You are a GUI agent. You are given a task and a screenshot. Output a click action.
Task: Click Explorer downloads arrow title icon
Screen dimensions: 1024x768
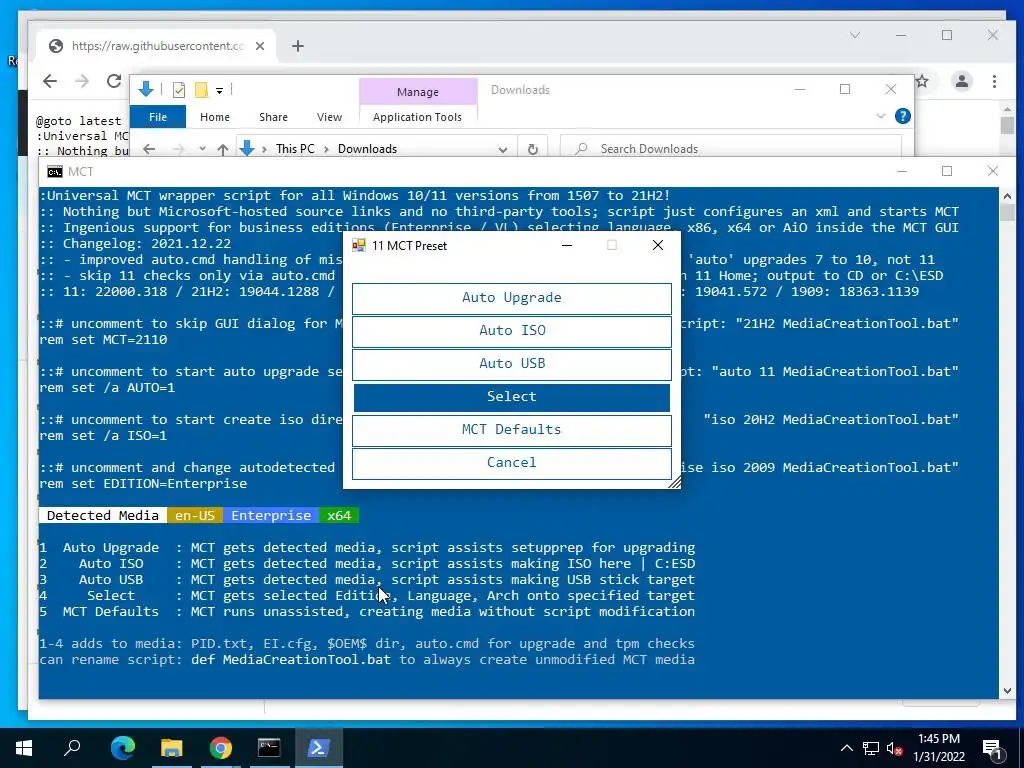(146, 89)
